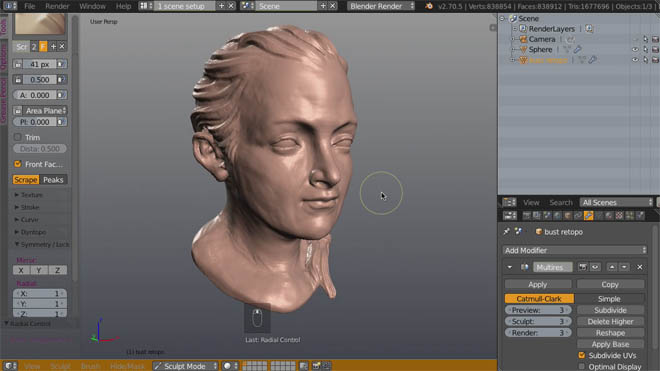
Task: Open Area Plane sculpt plane dropdown
Action: point(45,110)
